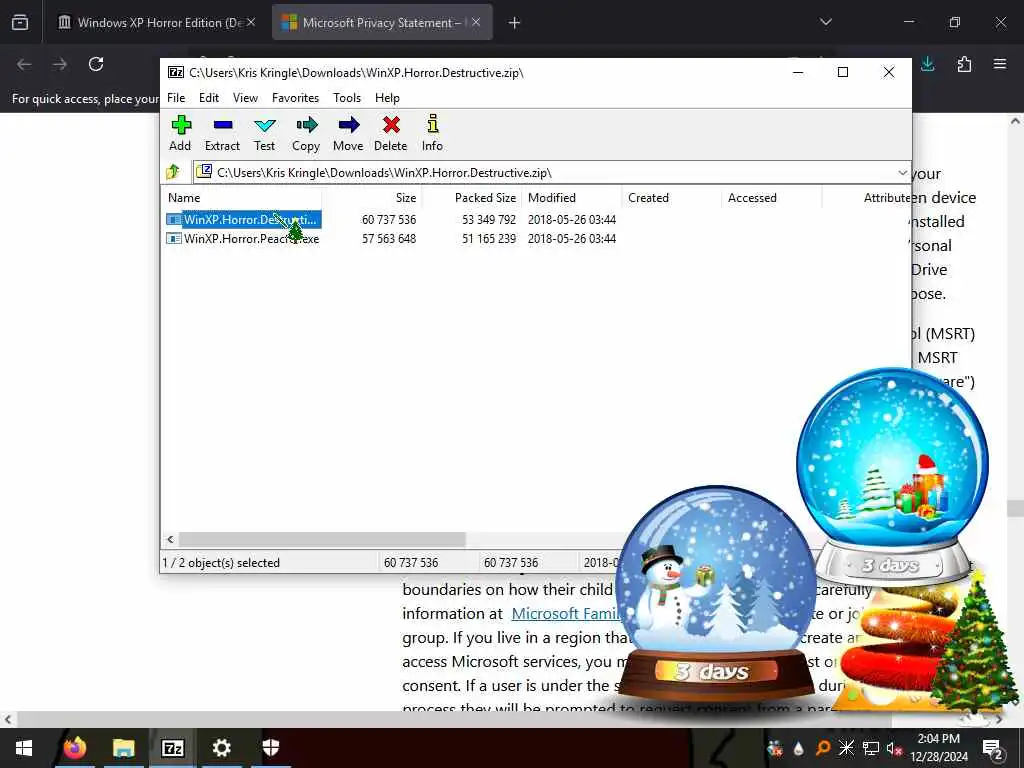Click the taskbar clock showing 2:04 PM
The image size is (1024, 768).
coord(938,748)
